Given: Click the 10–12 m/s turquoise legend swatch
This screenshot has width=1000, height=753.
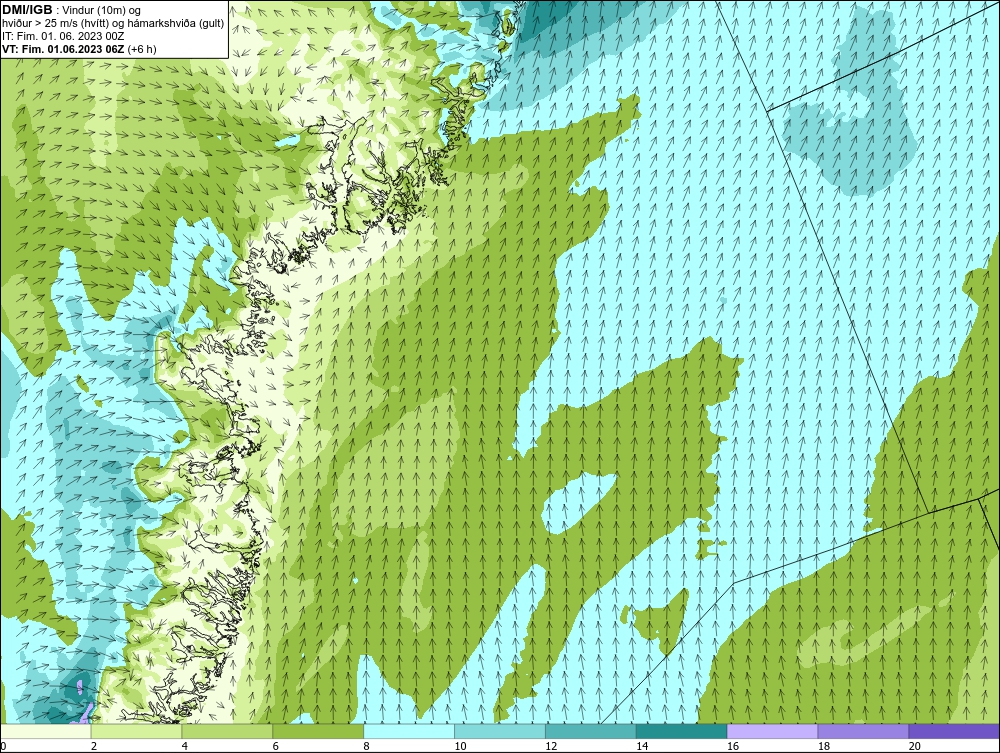Looking at the screenshot, I should (x=500, y=731).
